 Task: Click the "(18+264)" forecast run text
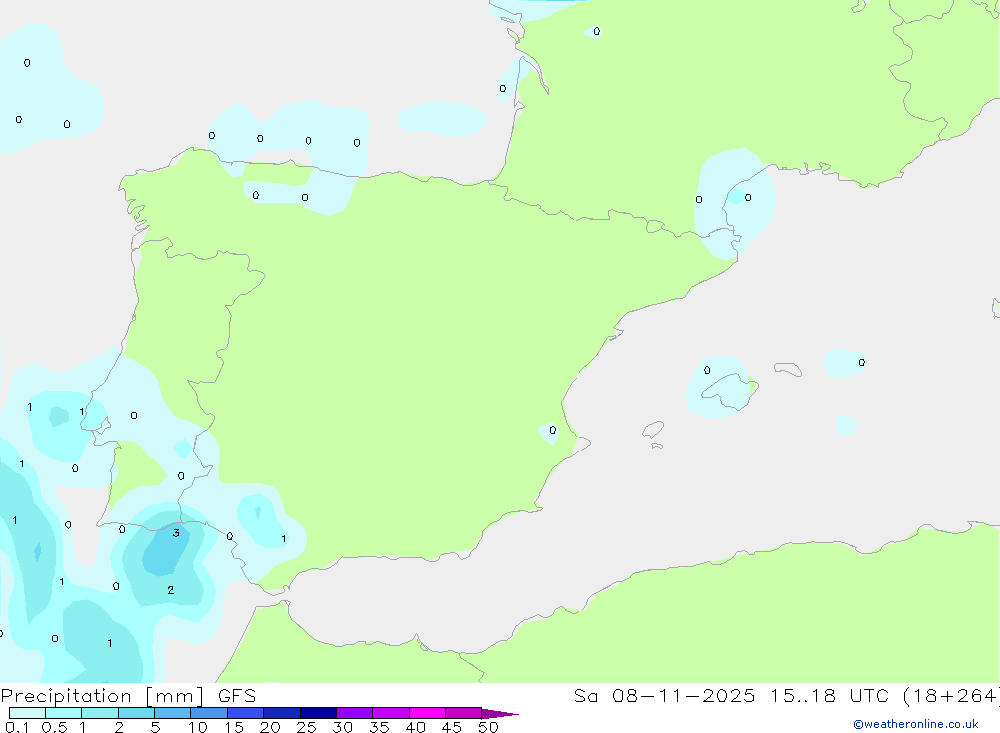pos(950,695)
